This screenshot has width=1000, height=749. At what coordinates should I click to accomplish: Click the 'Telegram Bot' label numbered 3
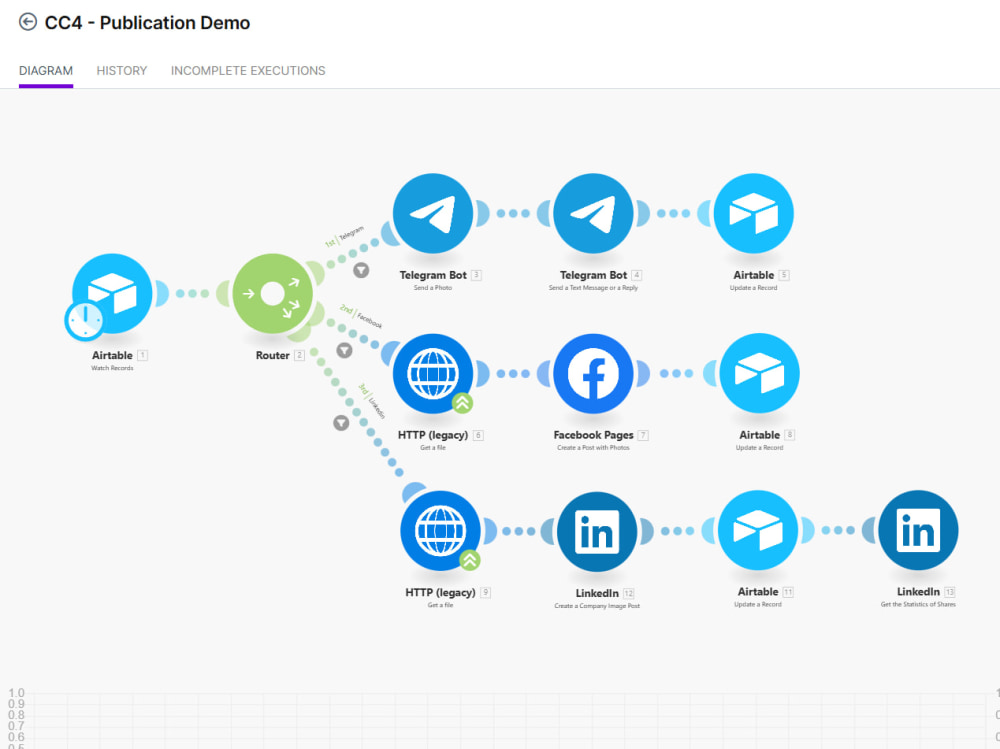pyautogui.click(x=433, y=275)
